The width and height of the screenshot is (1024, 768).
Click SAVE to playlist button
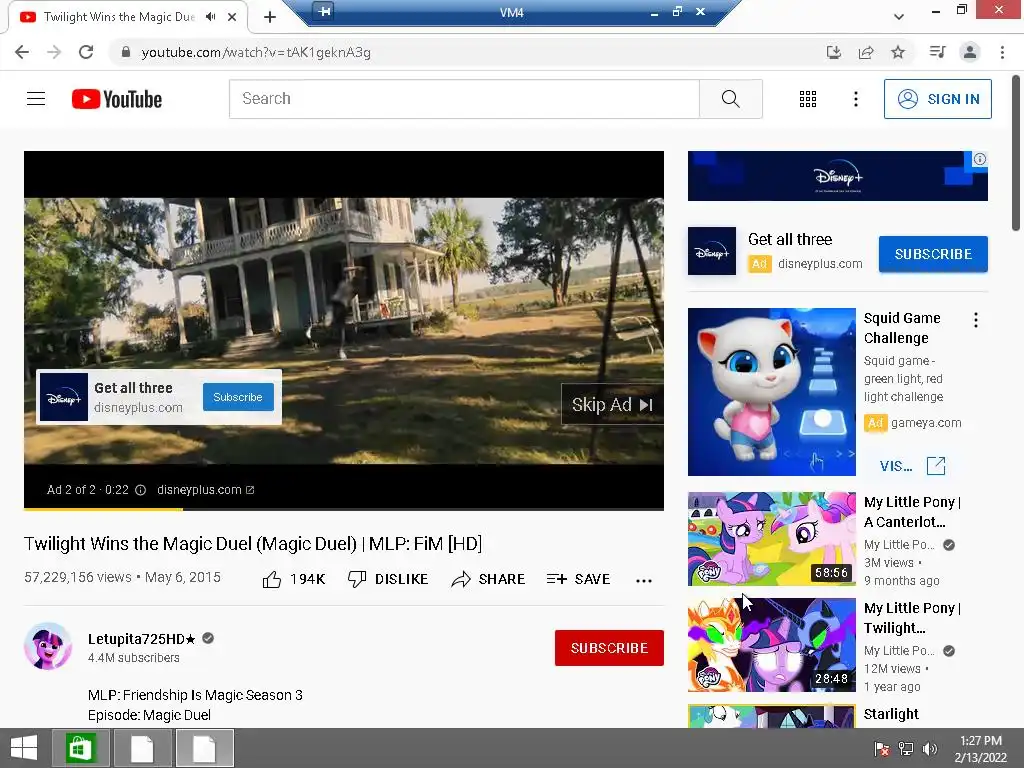[578, 579]
